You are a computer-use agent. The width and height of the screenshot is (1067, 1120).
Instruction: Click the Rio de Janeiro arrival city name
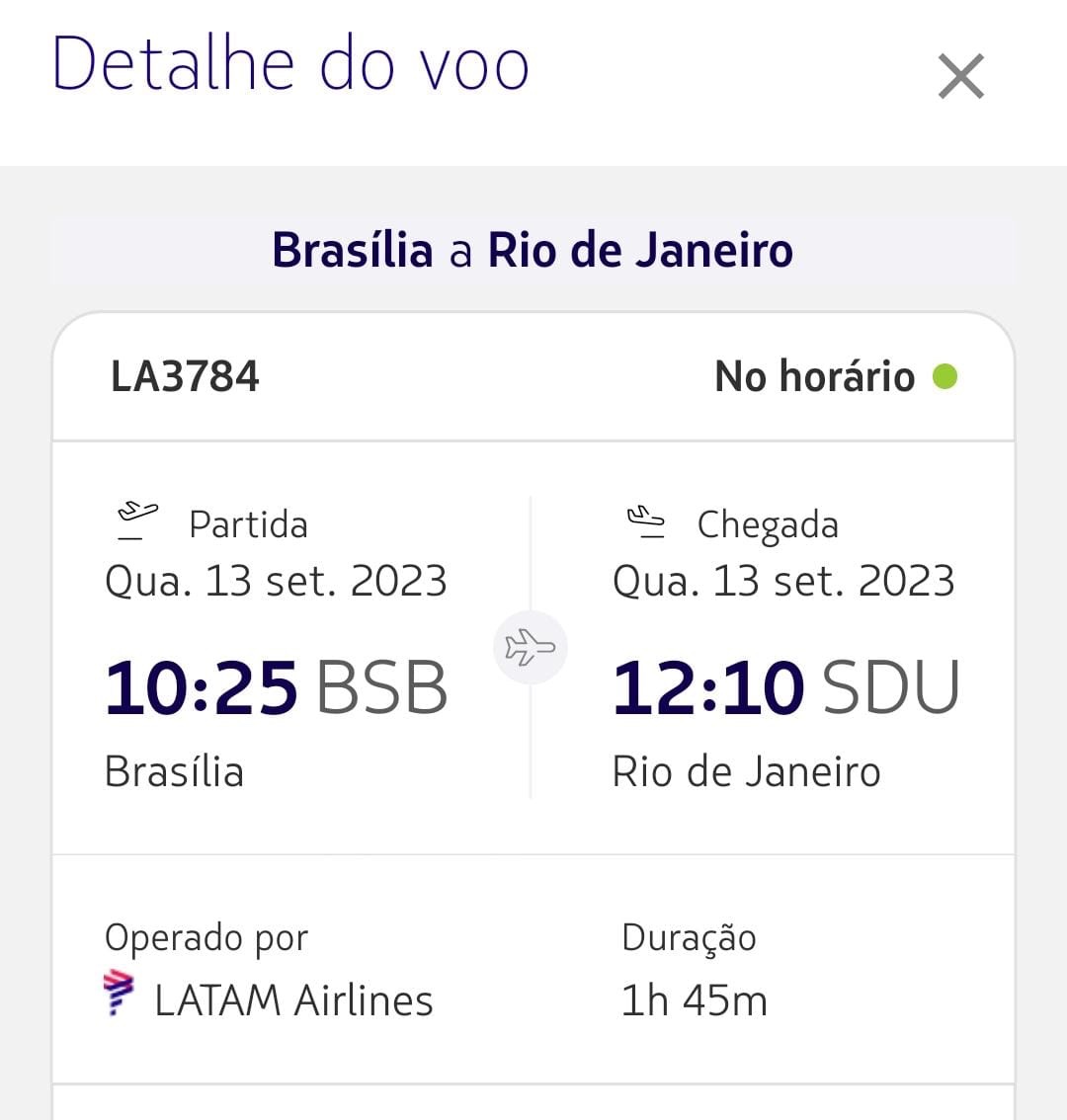pos(746,771)
